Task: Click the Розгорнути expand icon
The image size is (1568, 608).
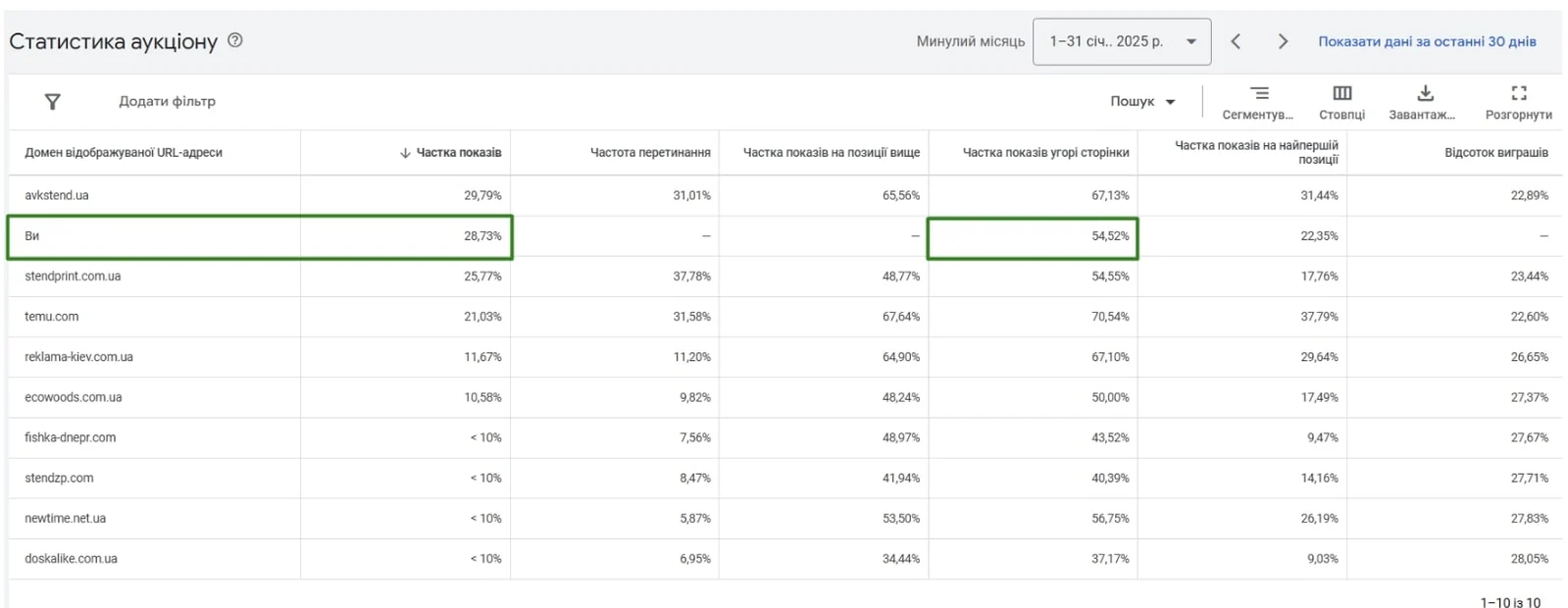Action: [x=1519, y=102]
